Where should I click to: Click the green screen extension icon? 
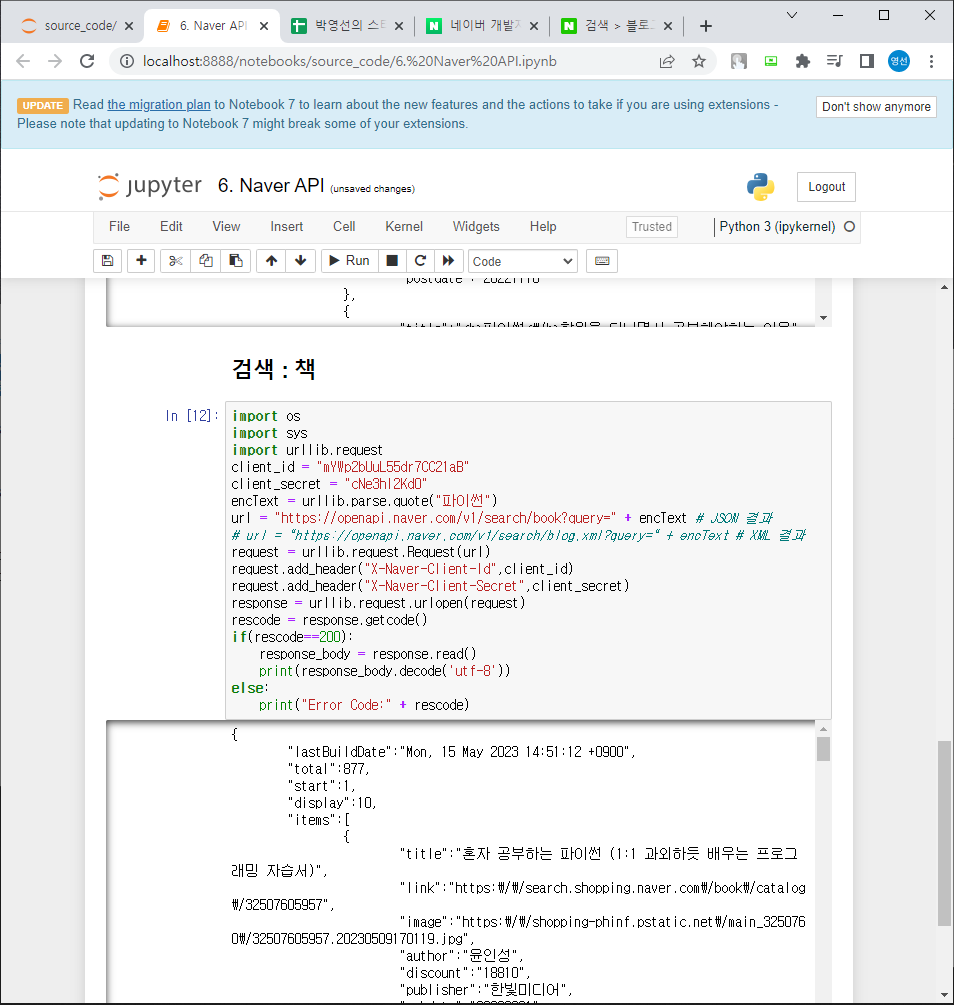(771, 62)
